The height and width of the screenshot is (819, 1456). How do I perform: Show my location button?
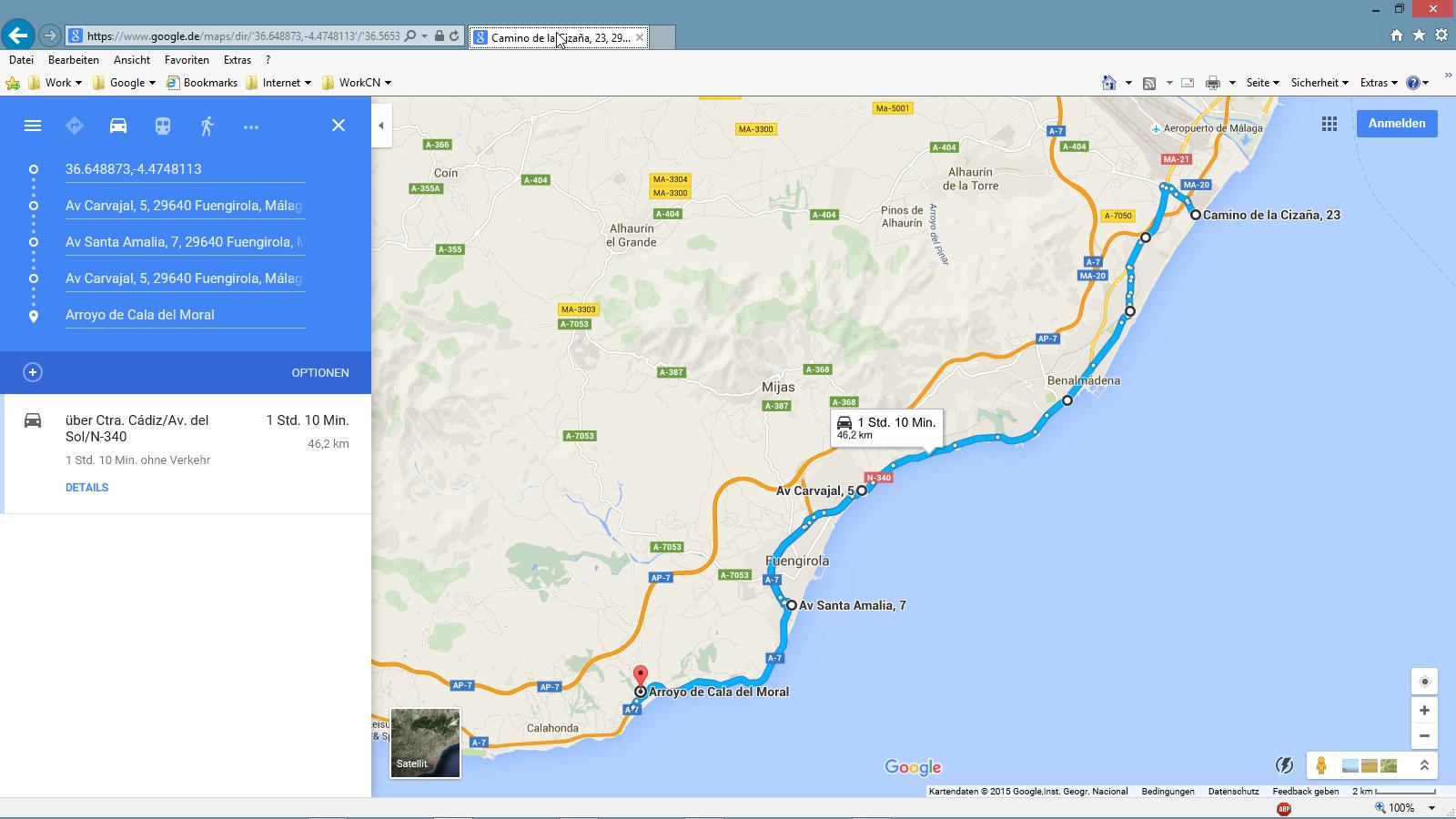pyautogui.click(x=1424, y=682)
